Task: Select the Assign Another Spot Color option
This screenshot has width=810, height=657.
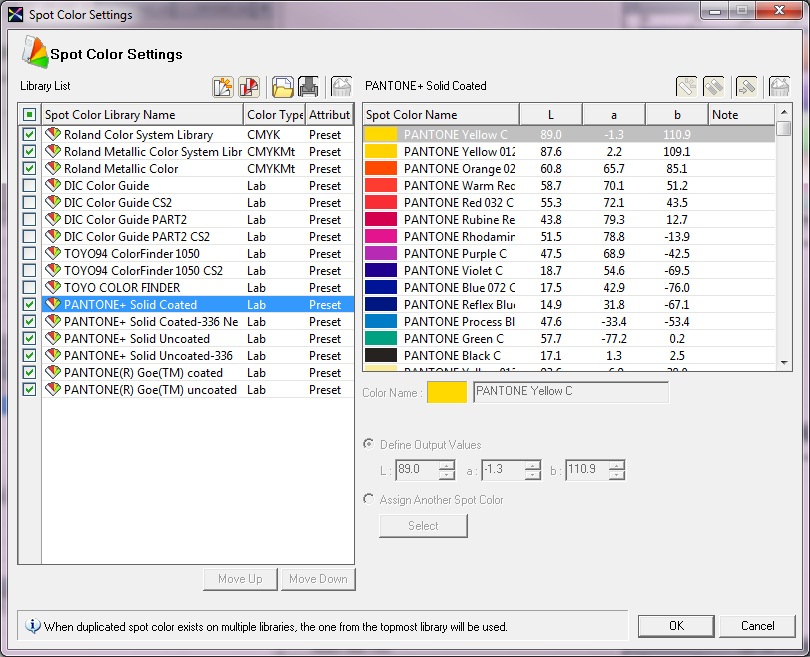Action: click(x=368, y=499)
